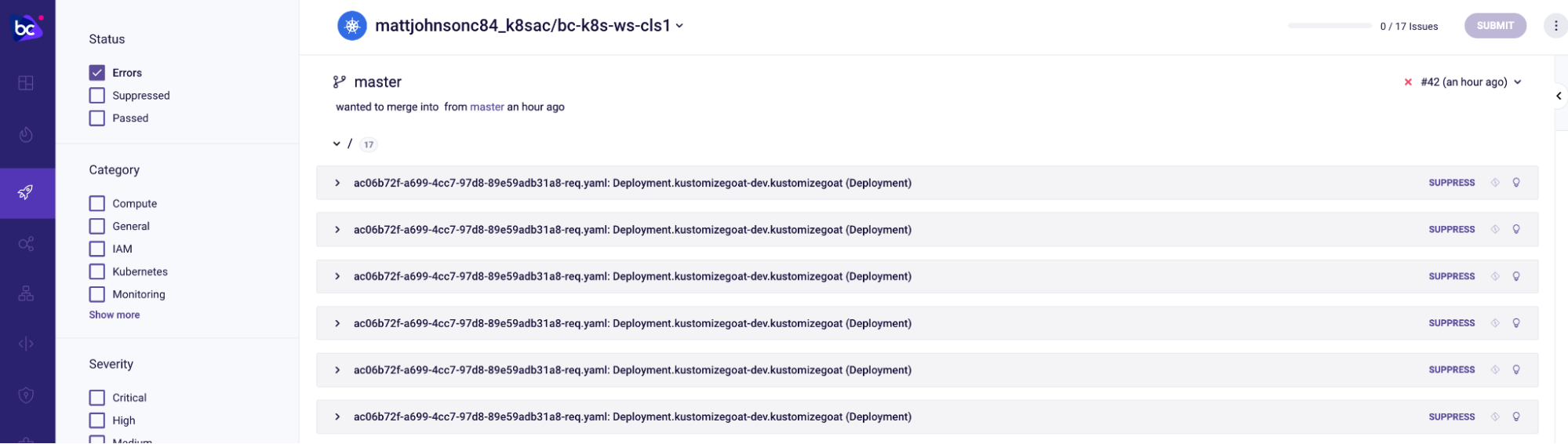Screen dimensions: 1568x444
Task: Click the issues progress bar
Action: [1330, 26]
